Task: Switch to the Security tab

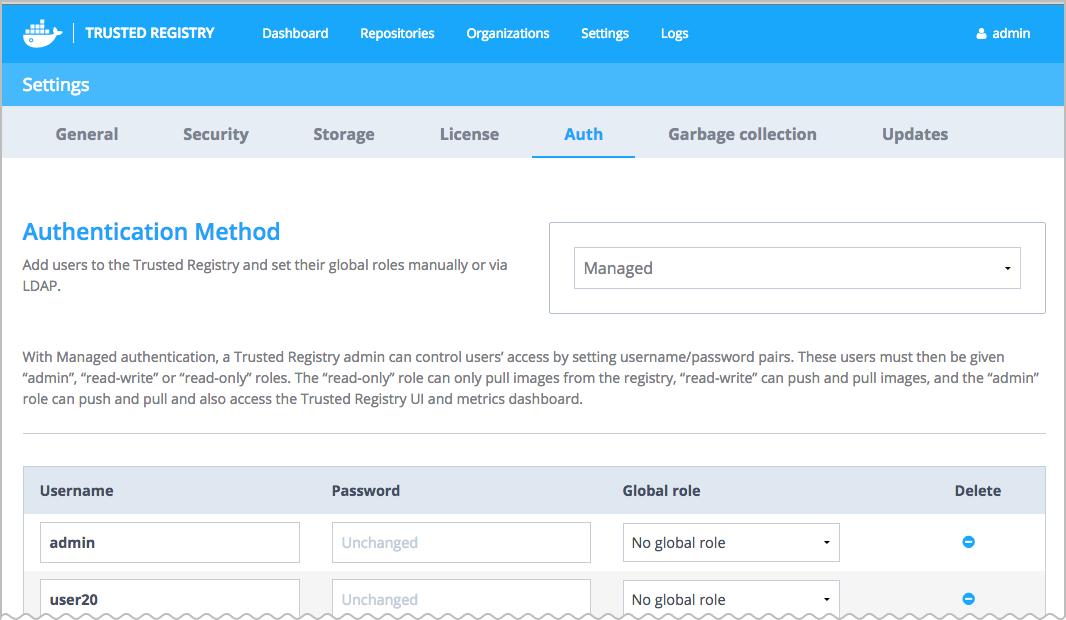Action: pos(215,134)
